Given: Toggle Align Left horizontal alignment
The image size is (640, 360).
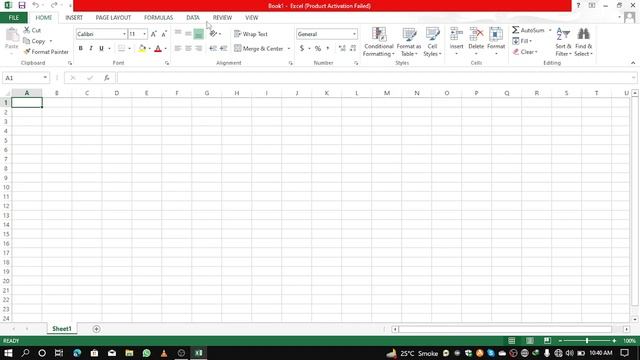Looking at the screenshot, I should [x=178, y=48].
